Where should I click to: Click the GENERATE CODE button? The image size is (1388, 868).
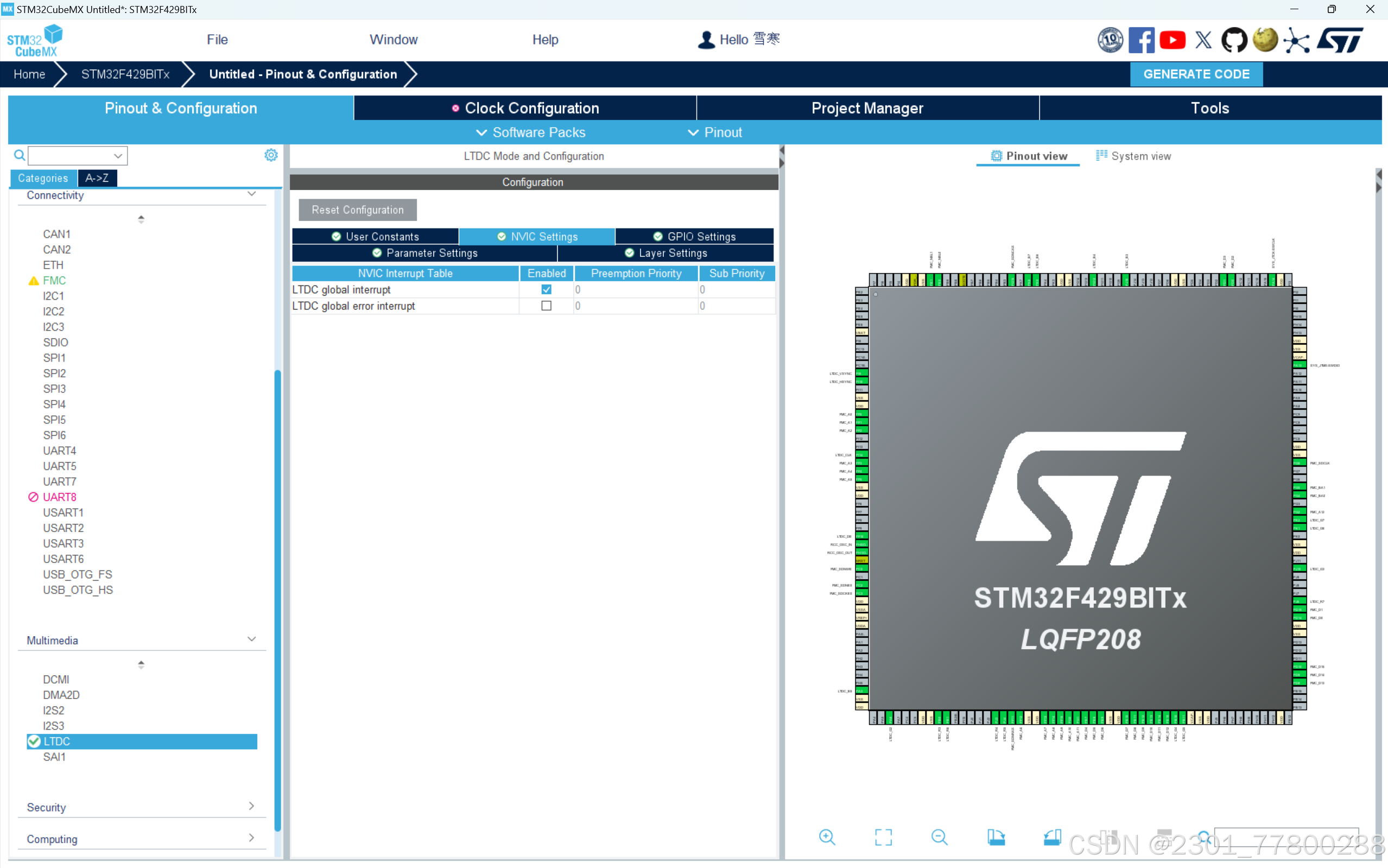(1196, 74)
